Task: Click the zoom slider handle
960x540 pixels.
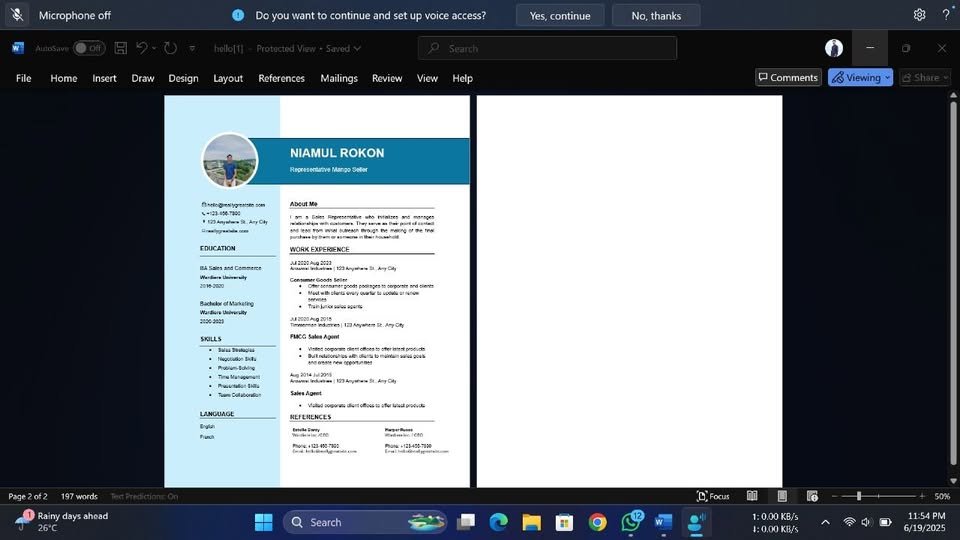Action: (x=859, y=496)
